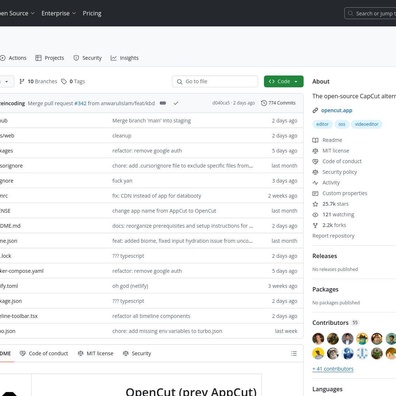Click the Security shield tab icon
396x396 pixels.
(76, 58)
